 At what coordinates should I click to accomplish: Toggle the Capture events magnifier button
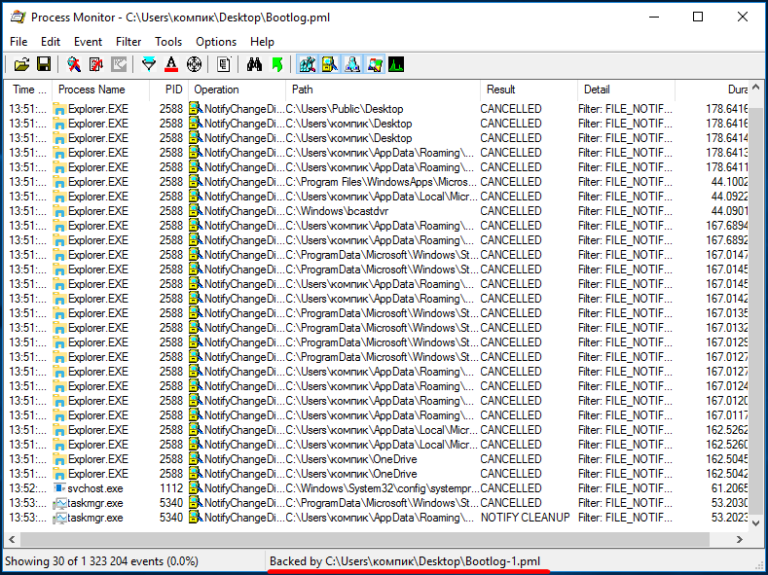pyautogui.click(x=74, y=65)
